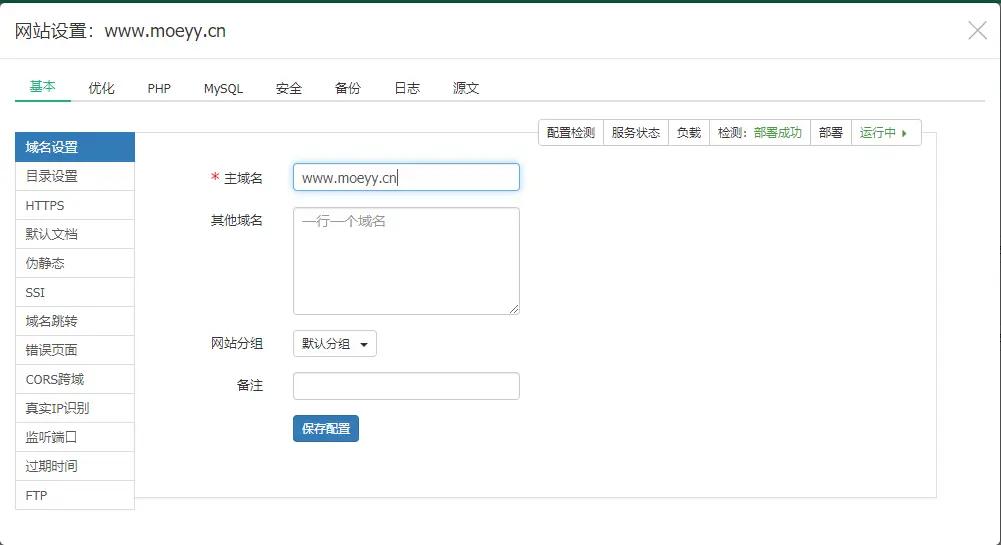
Task: Click the 配置检测 button
Action: click(571, 133)
